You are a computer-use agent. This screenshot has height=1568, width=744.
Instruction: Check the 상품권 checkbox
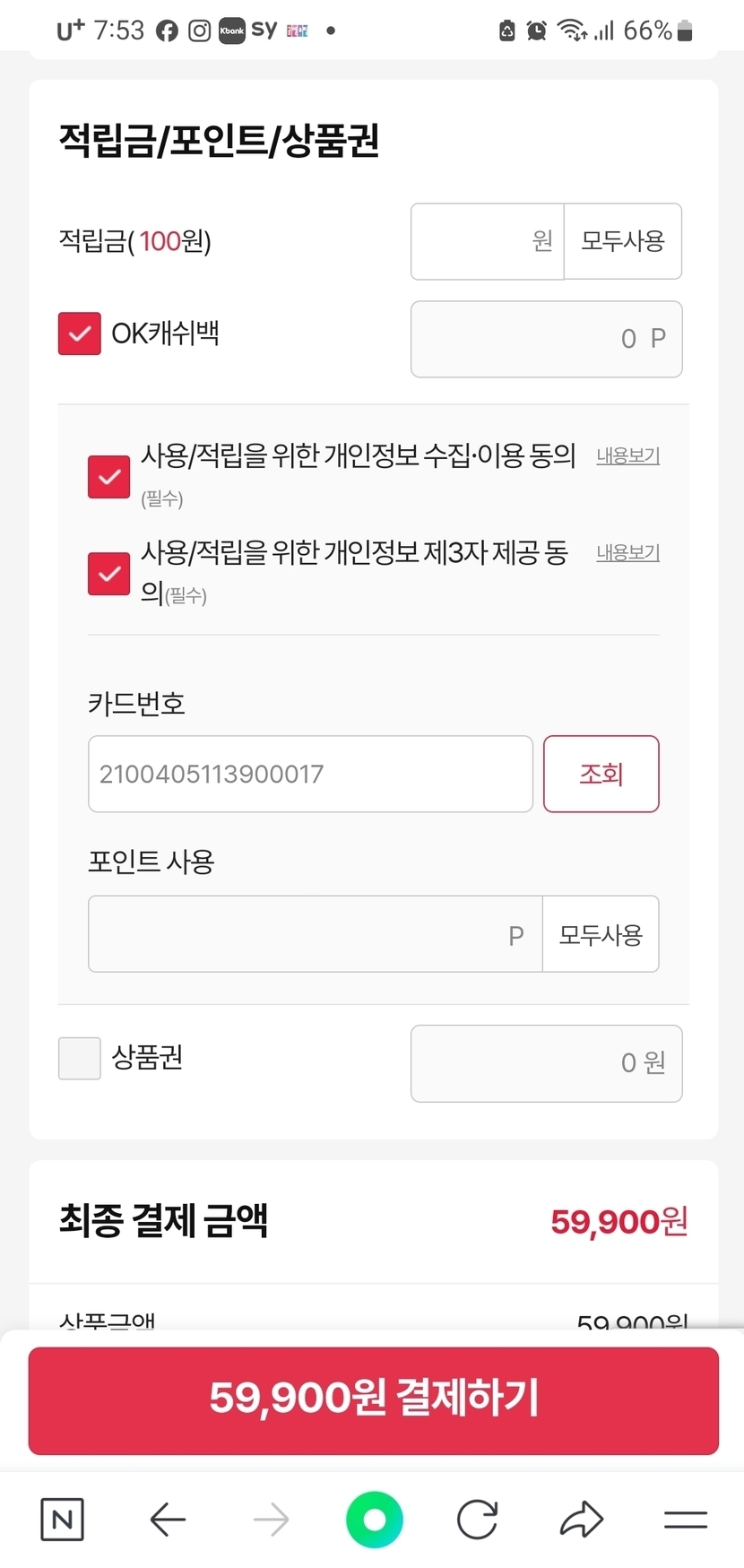click(80, 1058)
